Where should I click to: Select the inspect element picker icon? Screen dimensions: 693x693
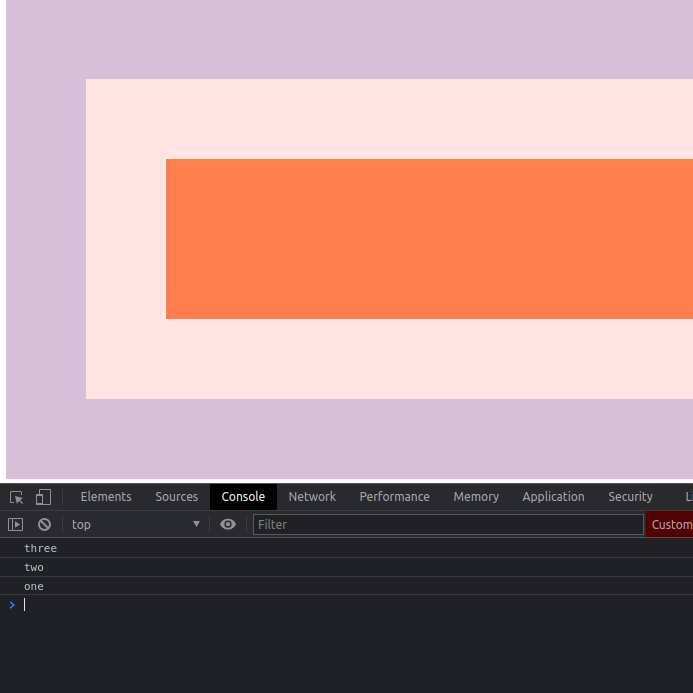(x=16, y=497)
